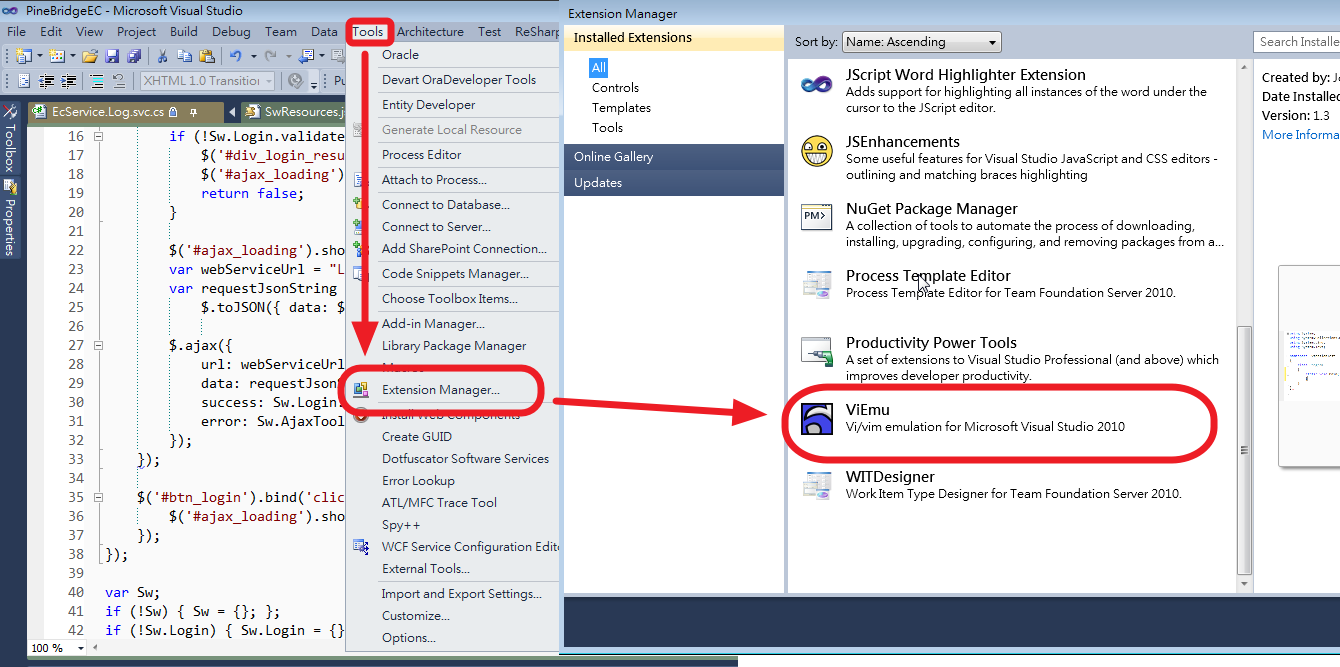1340x667 pixels.
Task: Select Options... in Tools menu
Action: point(409,638)
